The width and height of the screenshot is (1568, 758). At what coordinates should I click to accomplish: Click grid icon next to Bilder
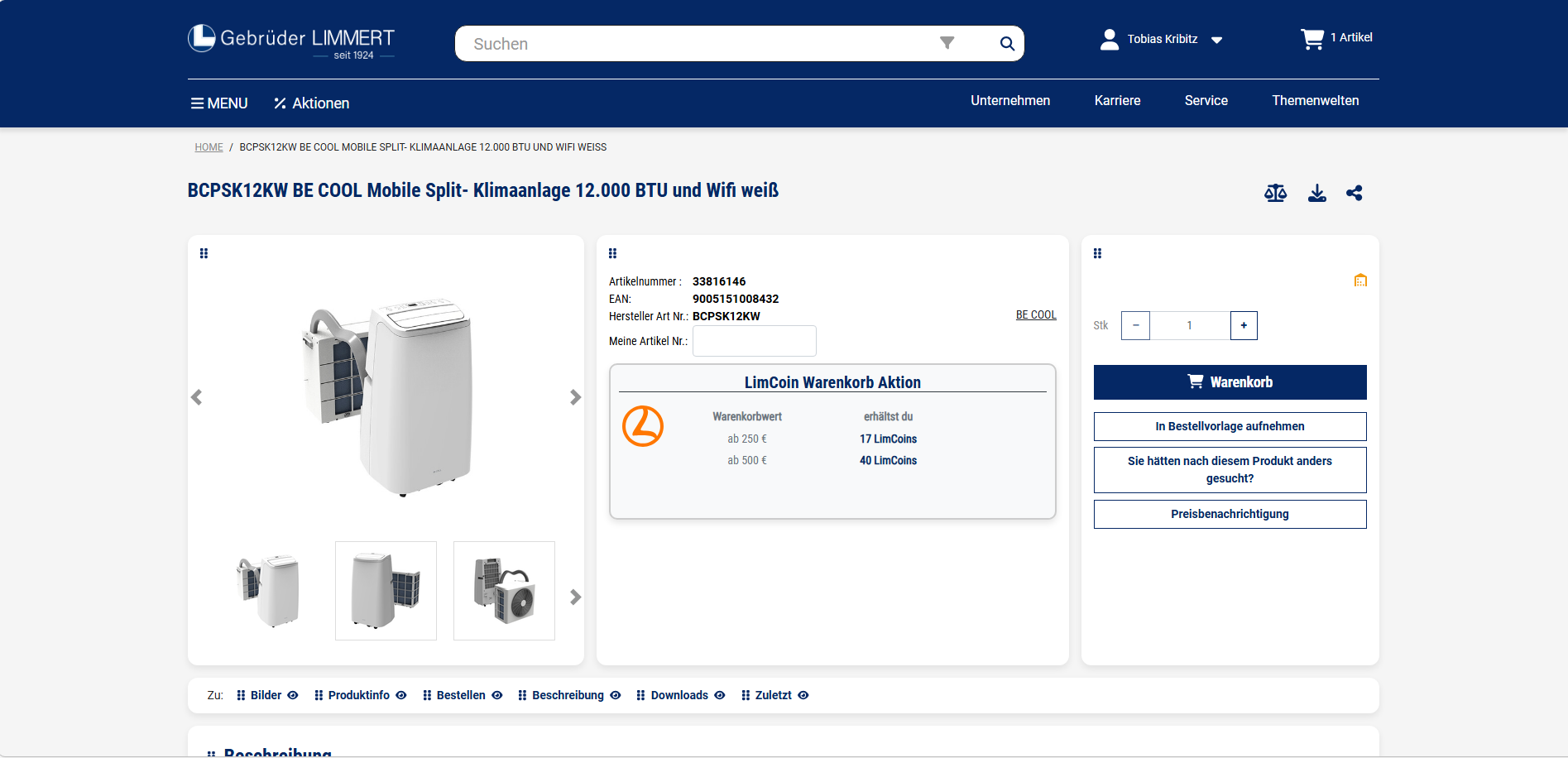[x=241, y=695]
